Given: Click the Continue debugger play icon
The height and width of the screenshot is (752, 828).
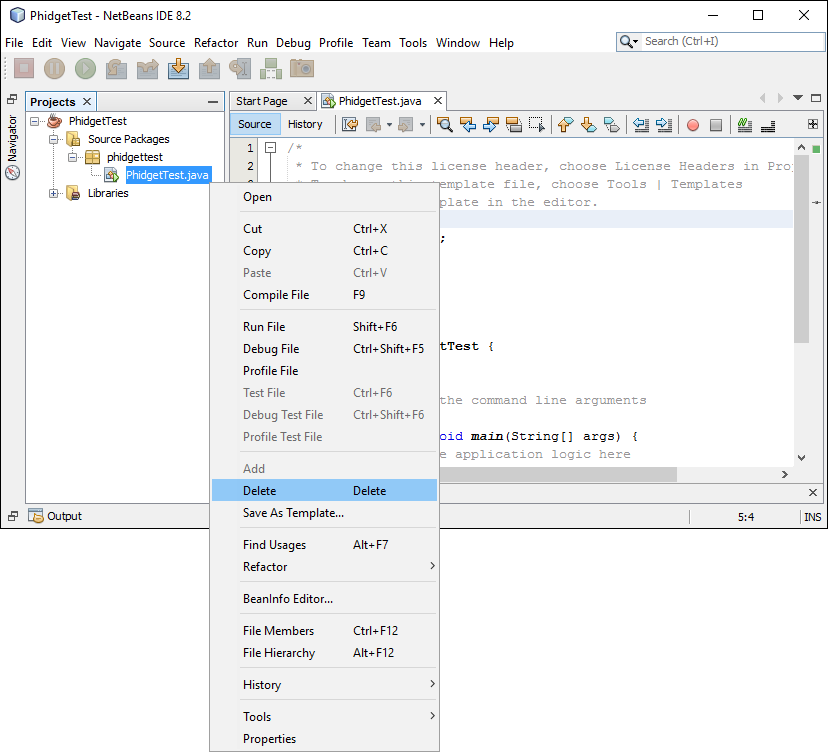Looking at the screenshot, I should tap(86, 68).
